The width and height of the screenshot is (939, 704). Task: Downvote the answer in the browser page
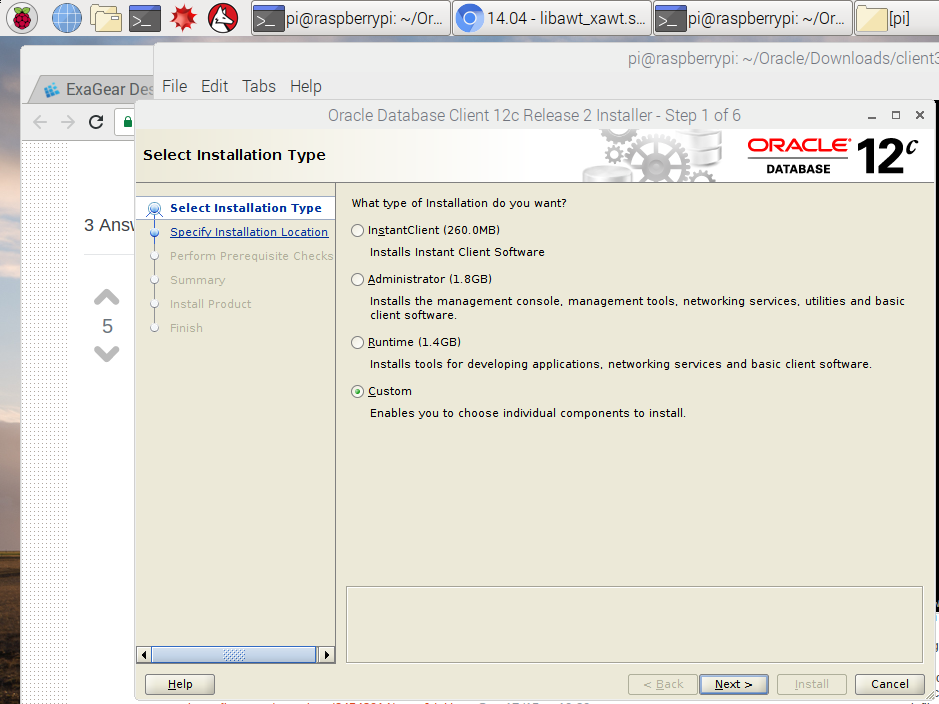pyautogui.click(x=107, y=353)
